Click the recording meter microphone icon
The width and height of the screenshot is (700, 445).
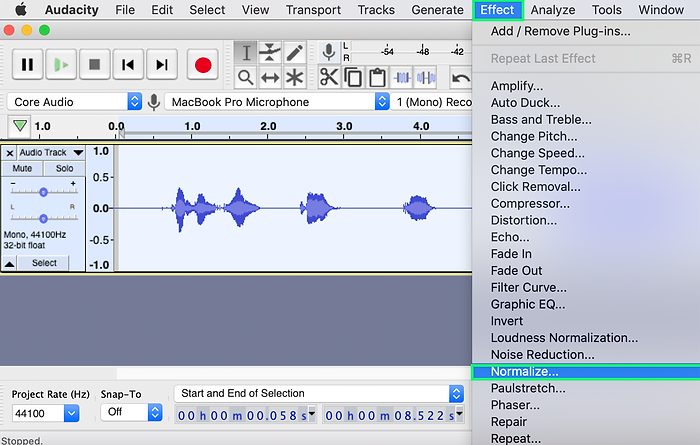pos(329,52)
